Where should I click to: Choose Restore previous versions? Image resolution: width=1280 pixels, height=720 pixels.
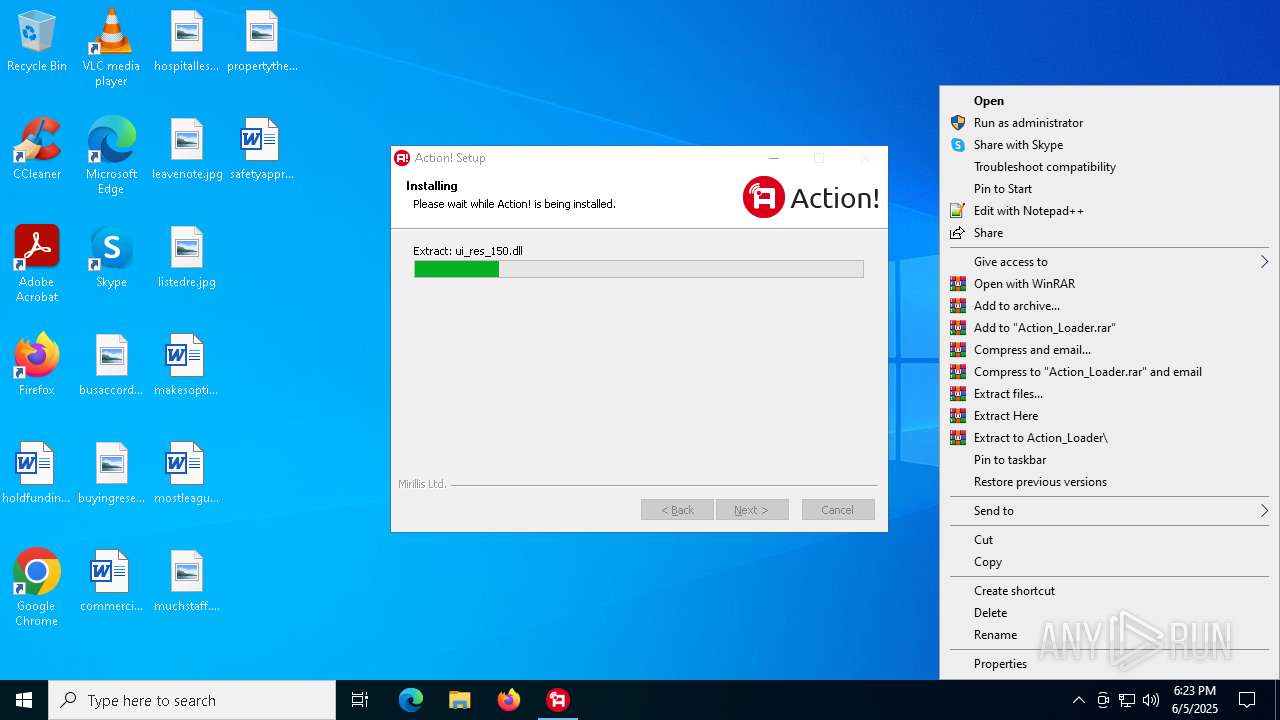1108,481
